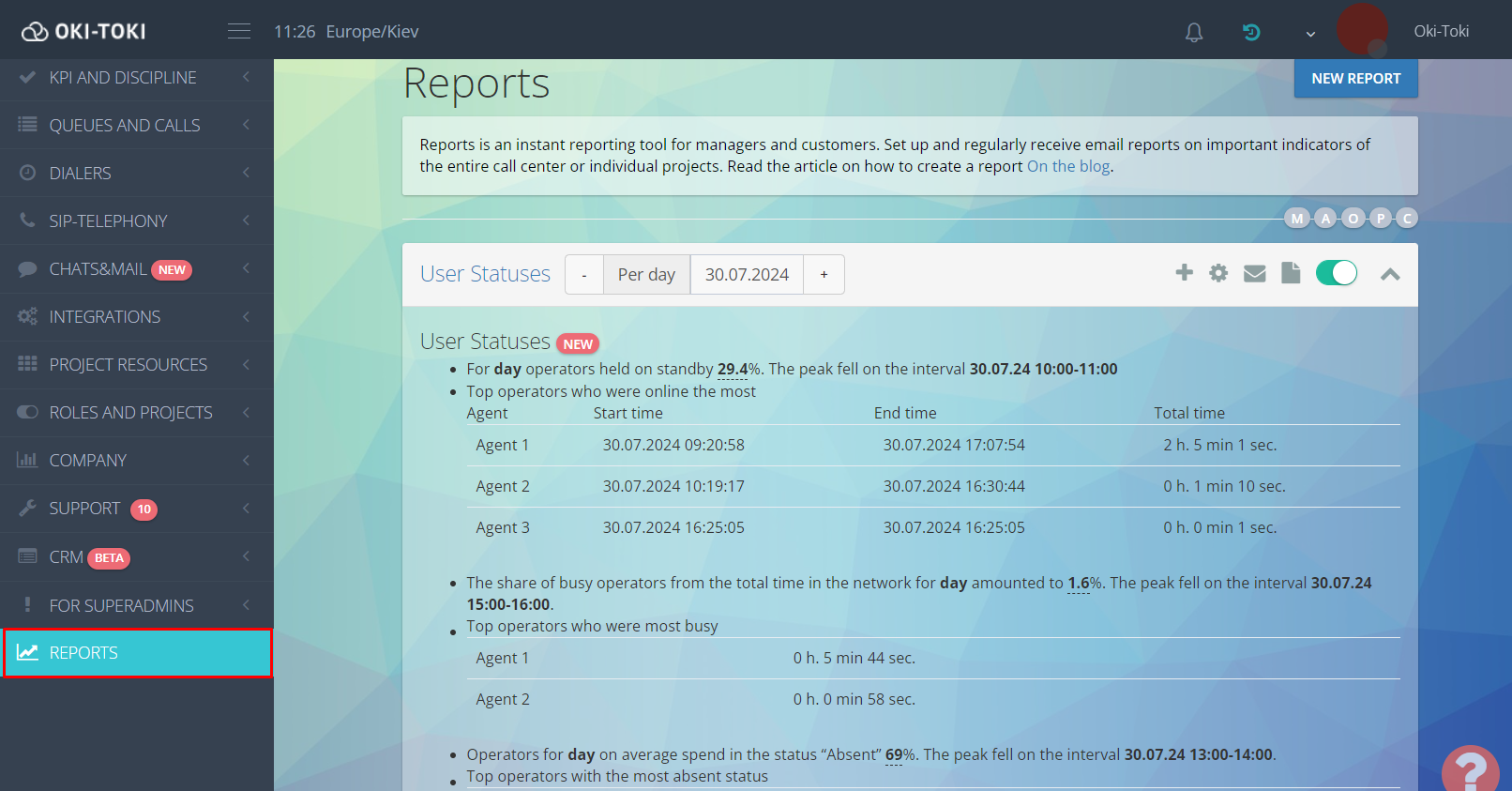Click the green history refresh icon
Screen dimensions: 1512x791
pyautogui.click(x=1251, y=33)
